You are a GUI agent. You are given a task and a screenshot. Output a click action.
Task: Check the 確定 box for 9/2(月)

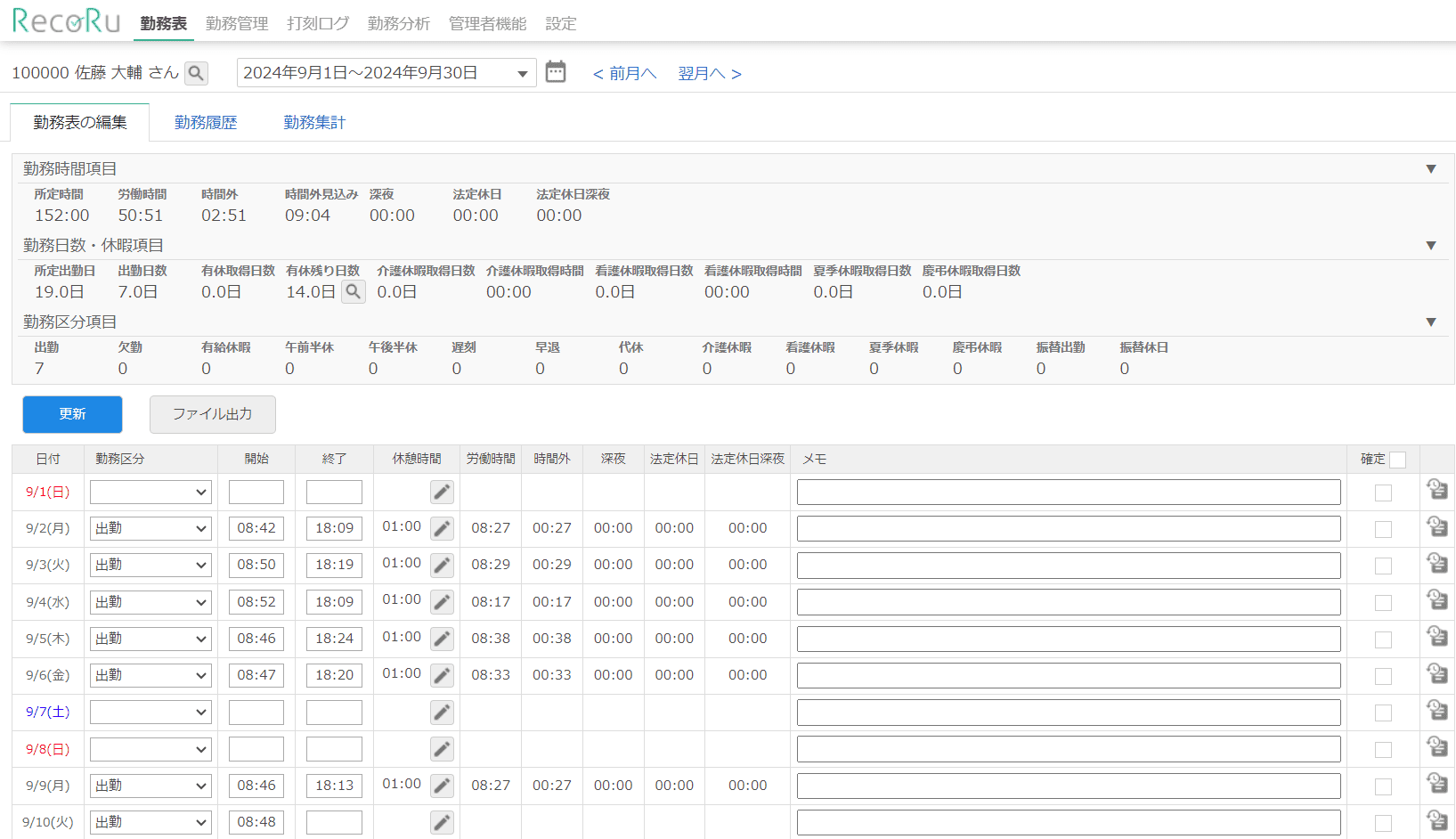click(1383, 529)
